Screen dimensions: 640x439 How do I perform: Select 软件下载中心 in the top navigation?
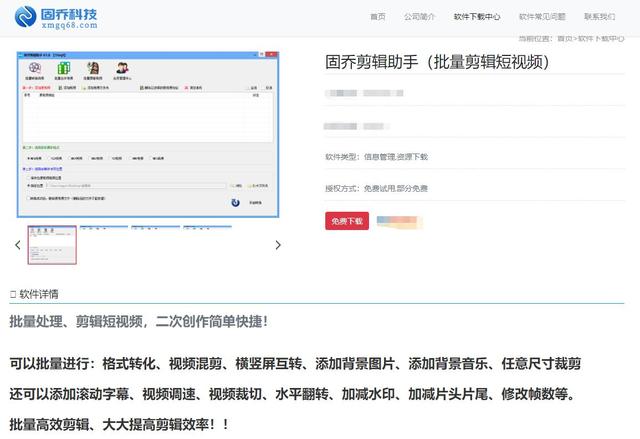[477, 17]
